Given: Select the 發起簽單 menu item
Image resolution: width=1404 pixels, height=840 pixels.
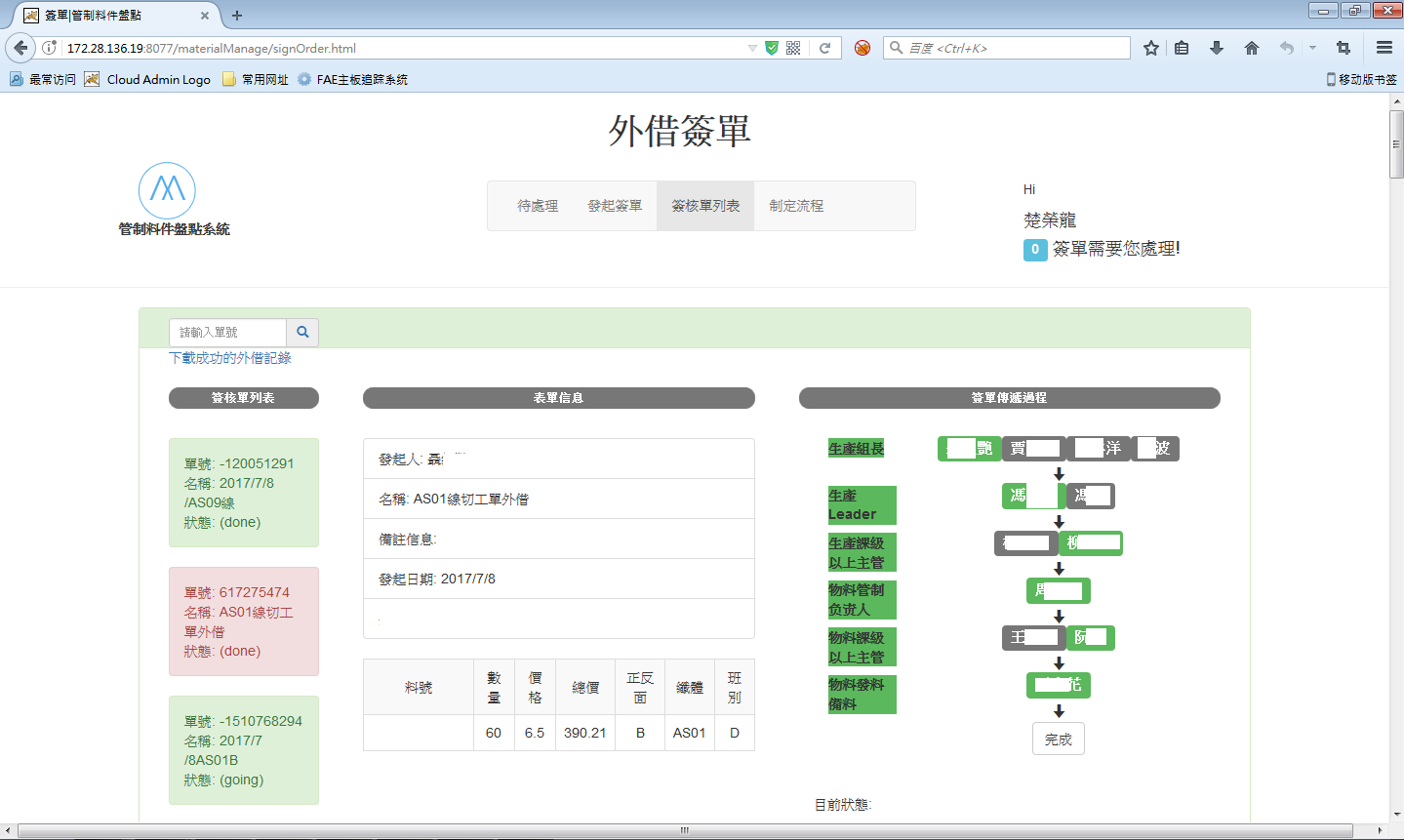Looking at the screenshot, I should click(x=615, y=206).
